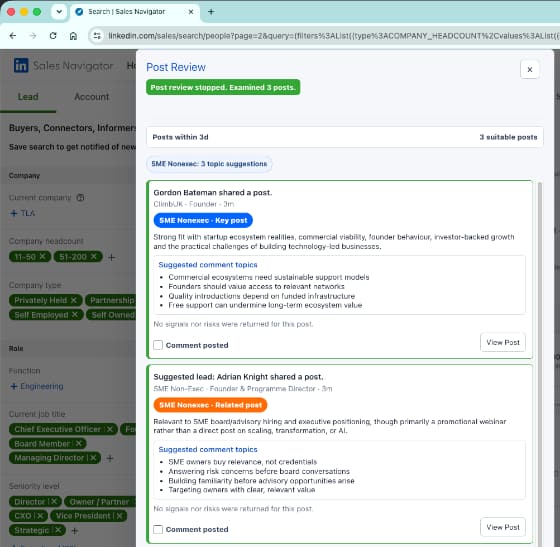560x547 pixels.
Task: Add another current job title
Action: pos(110,458)
